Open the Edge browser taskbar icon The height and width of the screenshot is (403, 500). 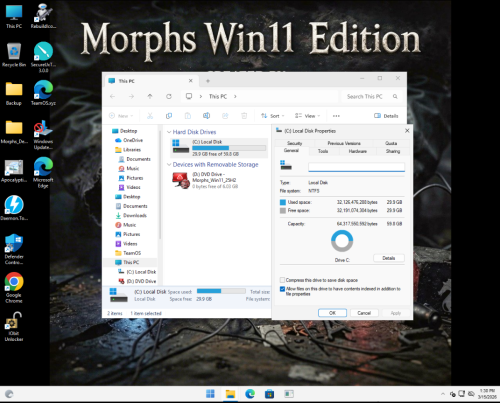pos(250,394)
